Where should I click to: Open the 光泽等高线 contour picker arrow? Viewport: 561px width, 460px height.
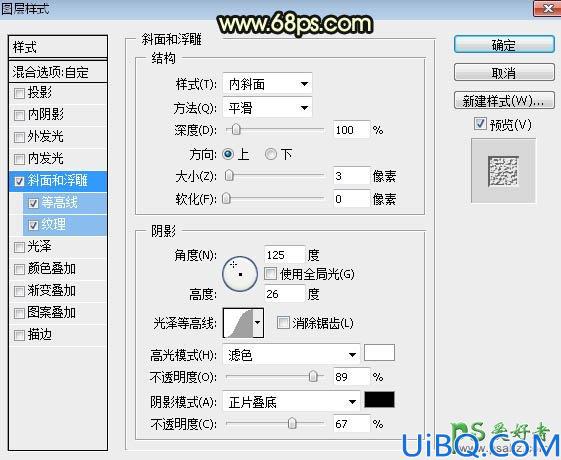point(258,323)
